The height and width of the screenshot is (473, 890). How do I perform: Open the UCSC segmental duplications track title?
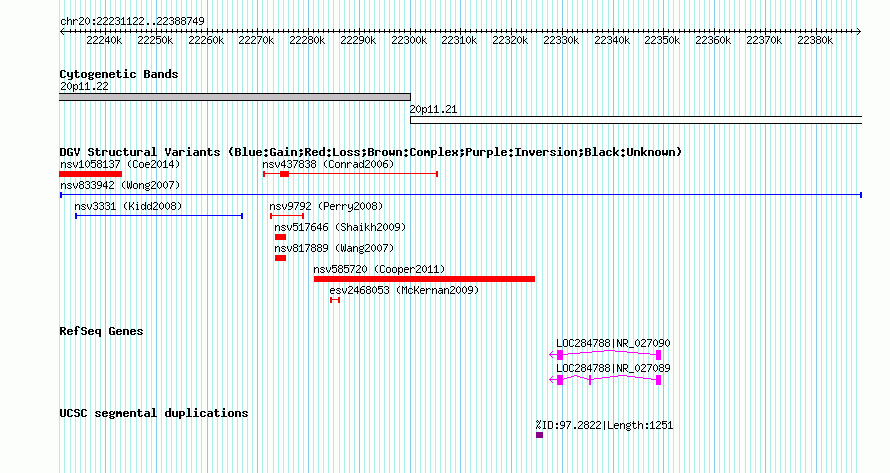[154, 413]
